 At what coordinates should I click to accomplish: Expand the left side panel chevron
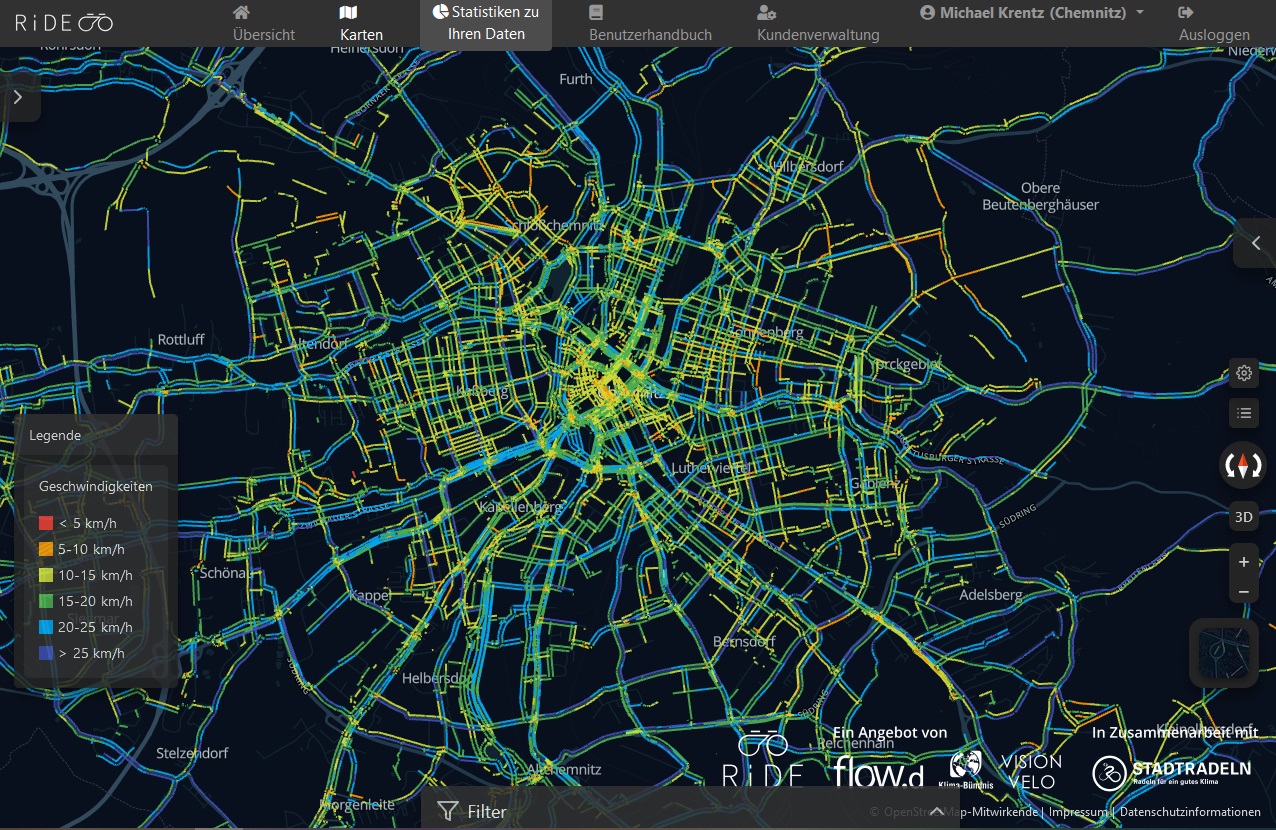(19, 97)
